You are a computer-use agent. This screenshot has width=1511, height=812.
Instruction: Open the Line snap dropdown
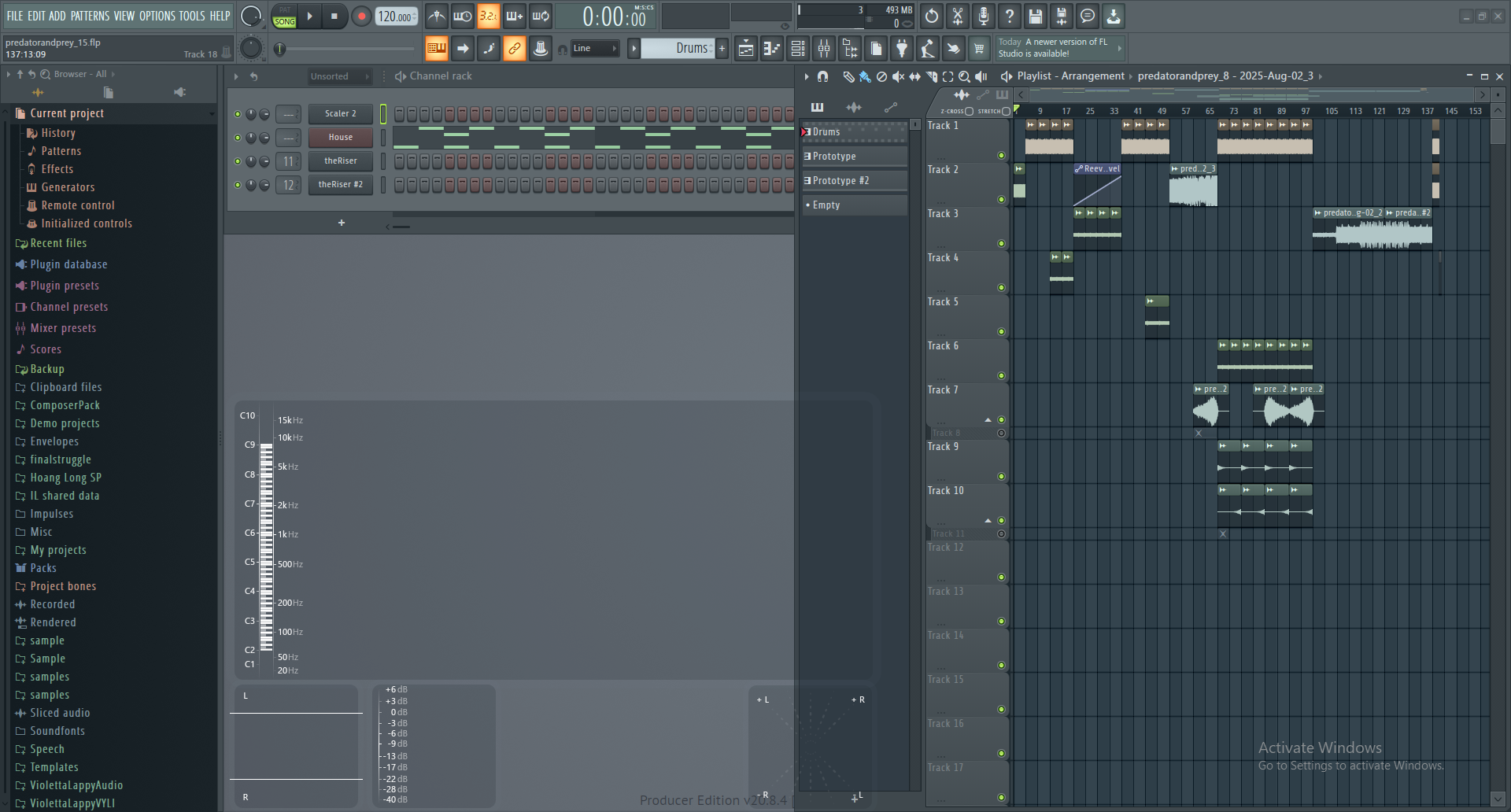pos(595,49)
